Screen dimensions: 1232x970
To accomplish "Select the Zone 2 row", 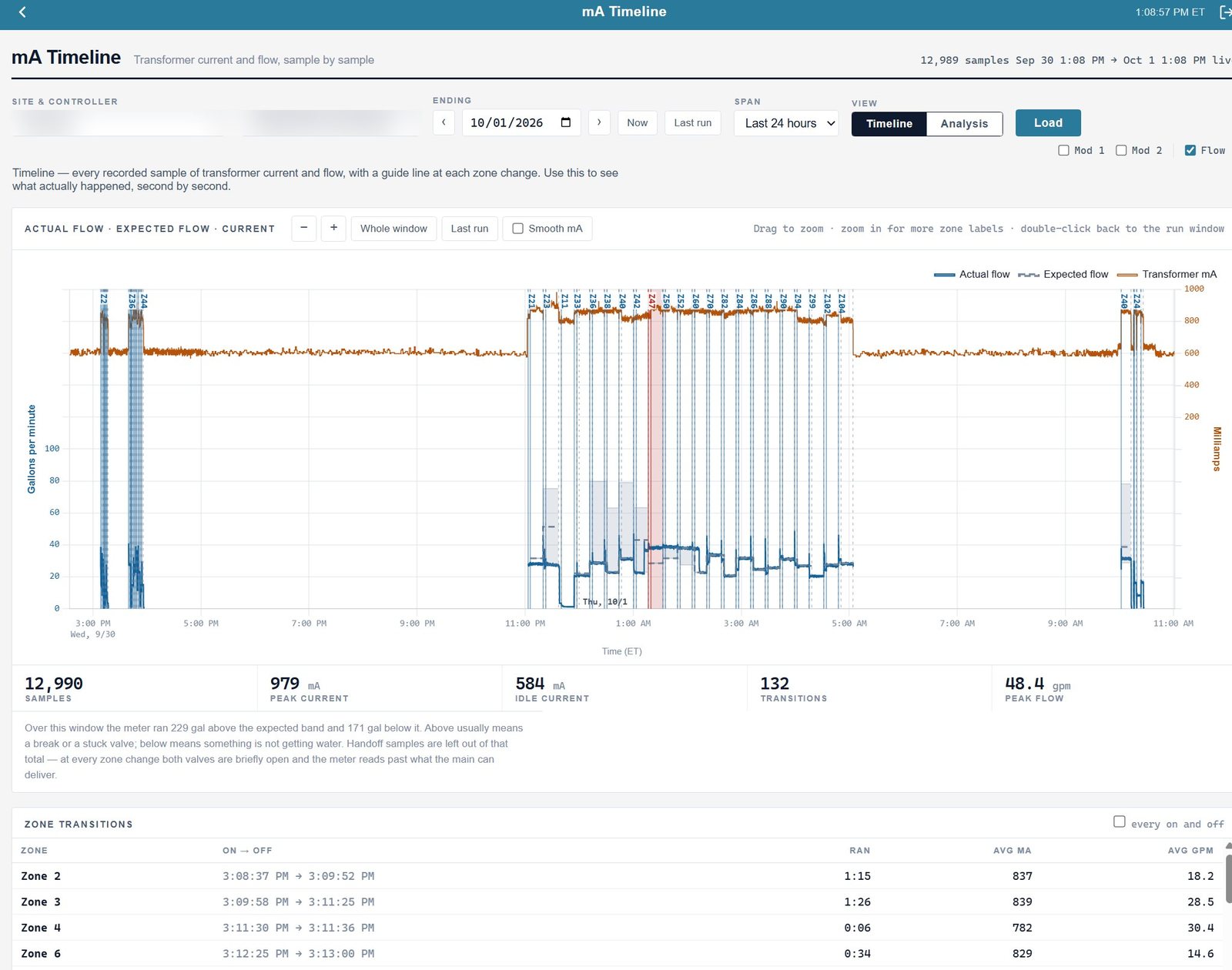I will click(x=617, y=876).
